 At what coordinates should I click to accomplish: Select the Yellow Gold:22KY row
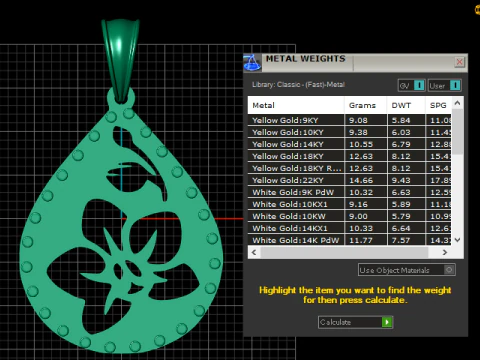tap(349, 180)
